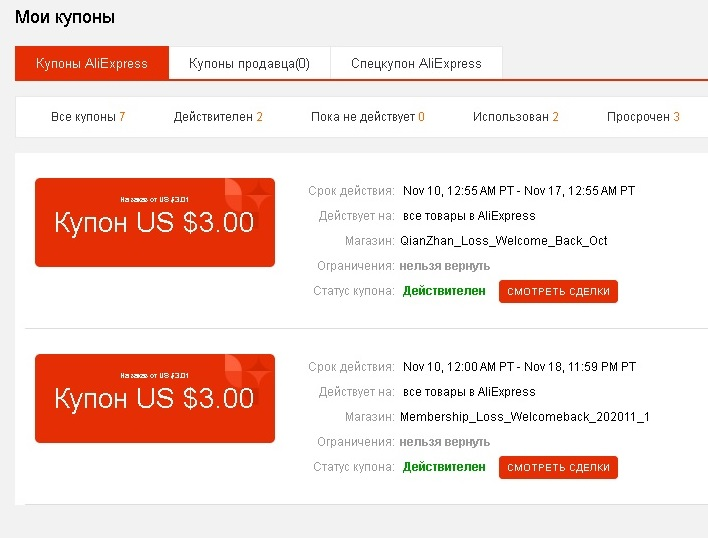Filter by Действителен 2

pyautogui.click(x=218, y=117)
